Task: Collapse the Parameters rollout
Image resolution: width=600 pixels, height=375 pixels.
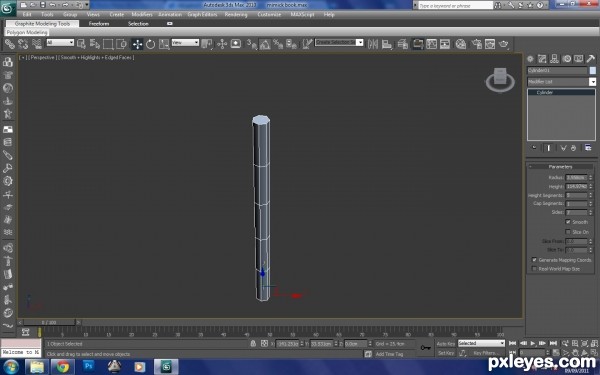Action: pos(561,167)
